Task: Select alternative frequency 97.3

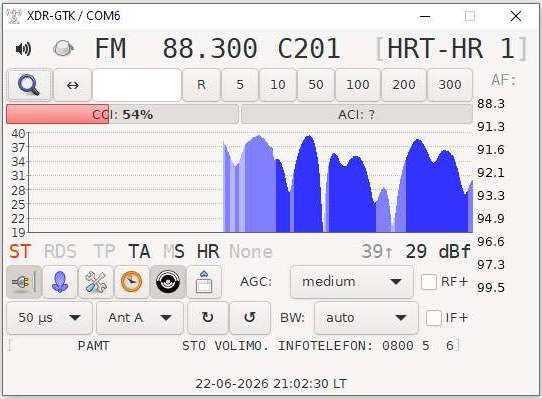Action: (491, 265)
